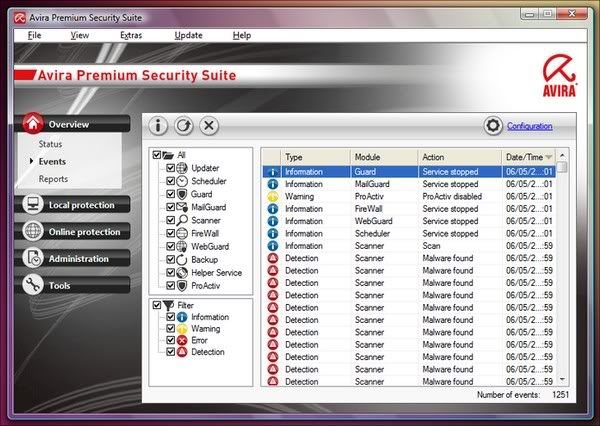This screenshot has width=600, height=426.
Task: Click the Guard shield icon in tree
Action: click(182, 194)
